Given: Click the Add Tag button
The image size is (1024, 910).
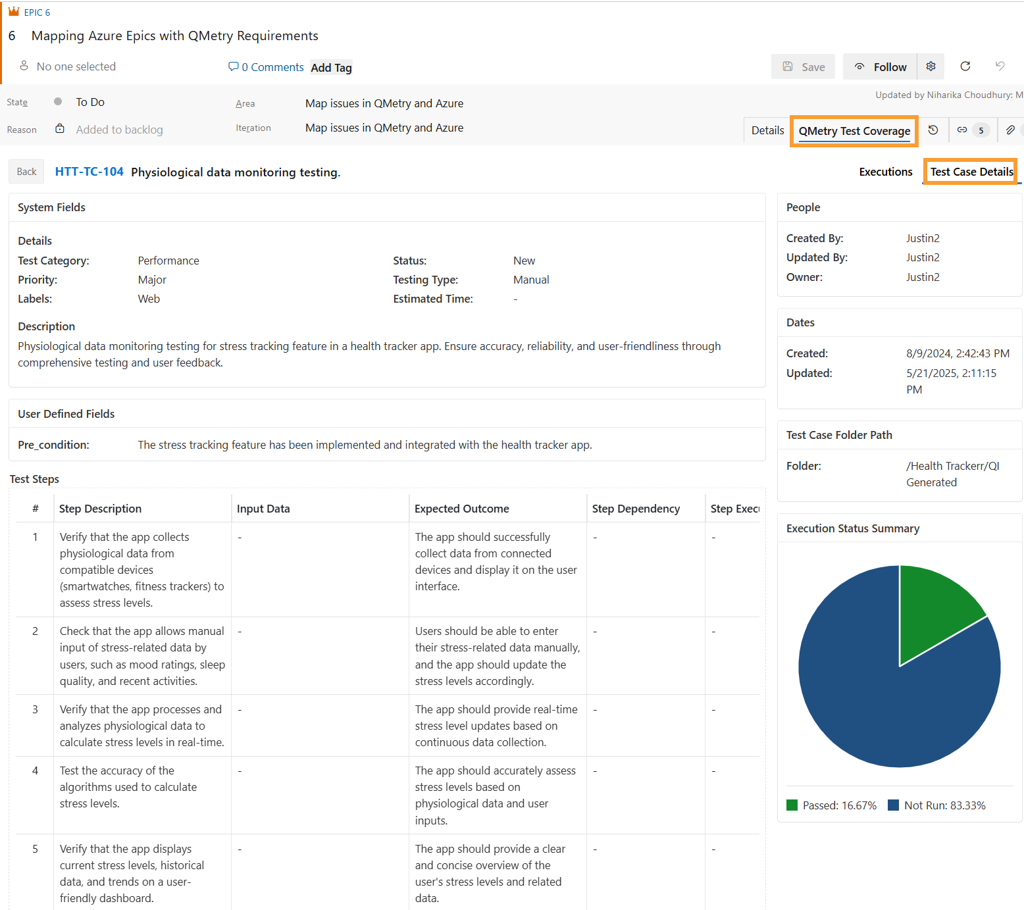Looking at the screenshot, I should pyautogui.click(x=331, y=67).
